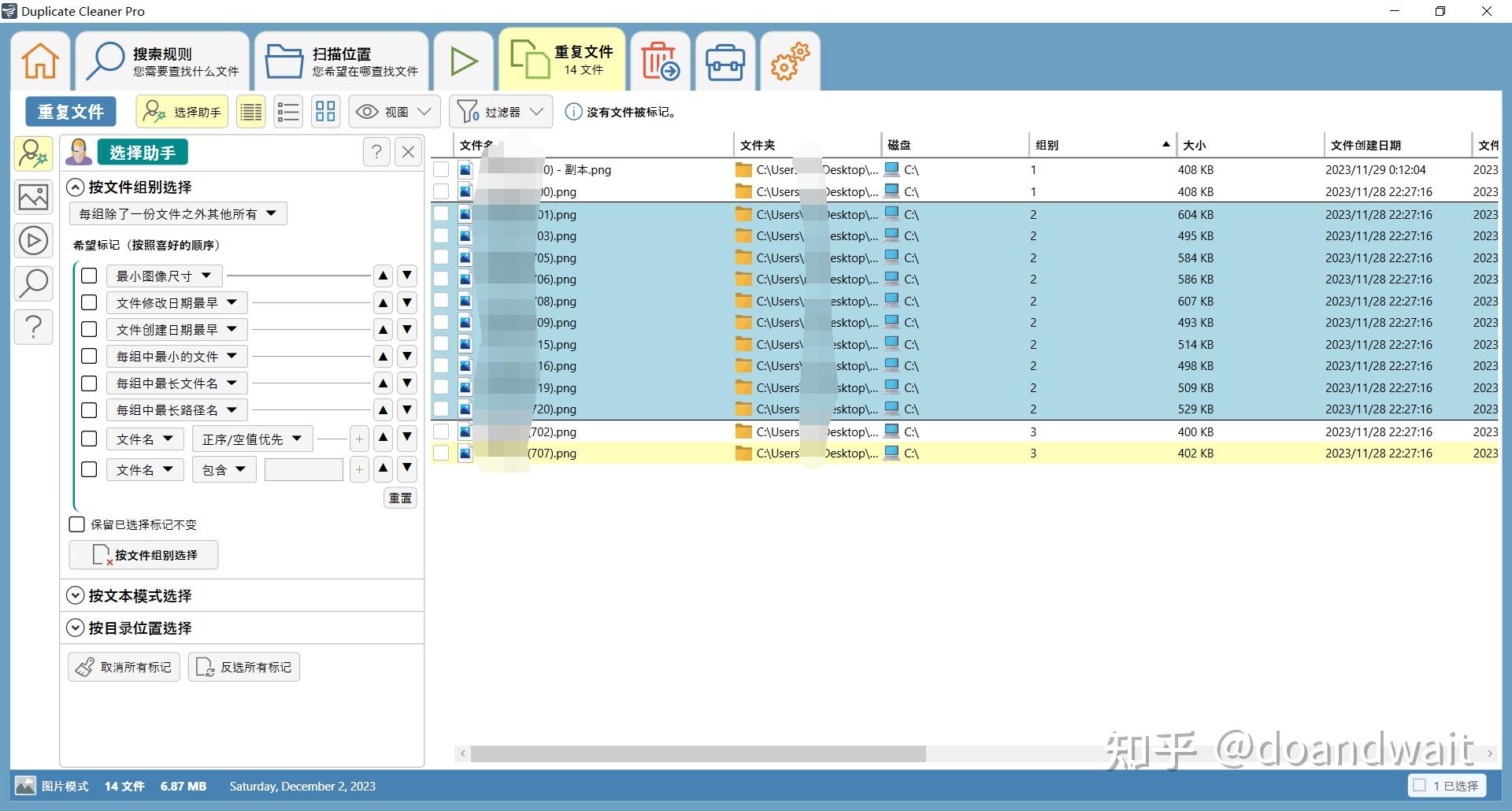The height and width of the screenshot is (811, 1512).
Task: Open image preview sidebar icon
Action: (33, 197)
